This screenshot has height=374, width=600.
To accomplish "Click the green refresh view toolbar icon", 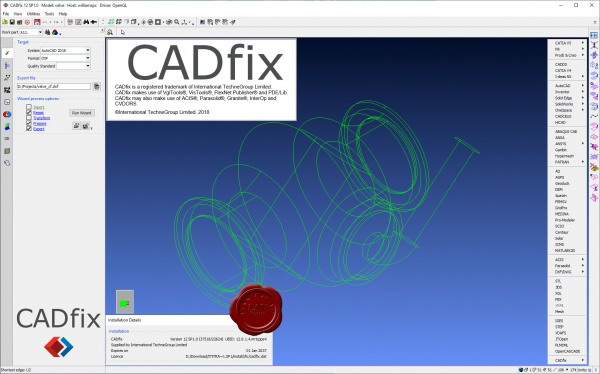I will click(x=111, y=22).
